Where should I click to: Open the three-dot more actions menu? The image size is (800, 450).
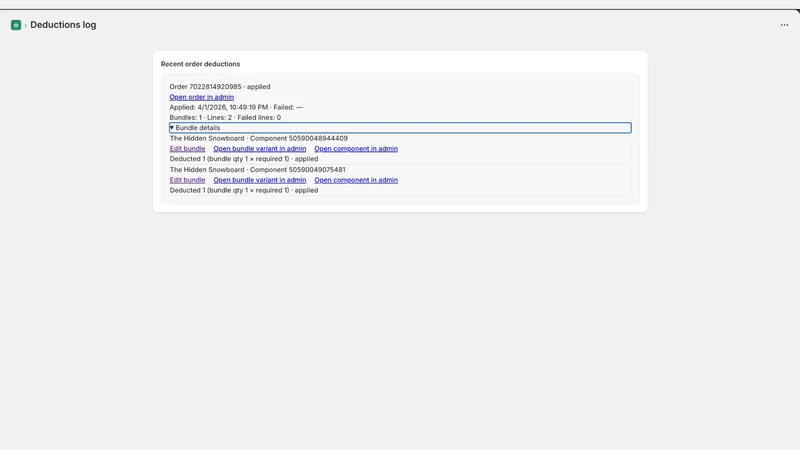point(784,25)
